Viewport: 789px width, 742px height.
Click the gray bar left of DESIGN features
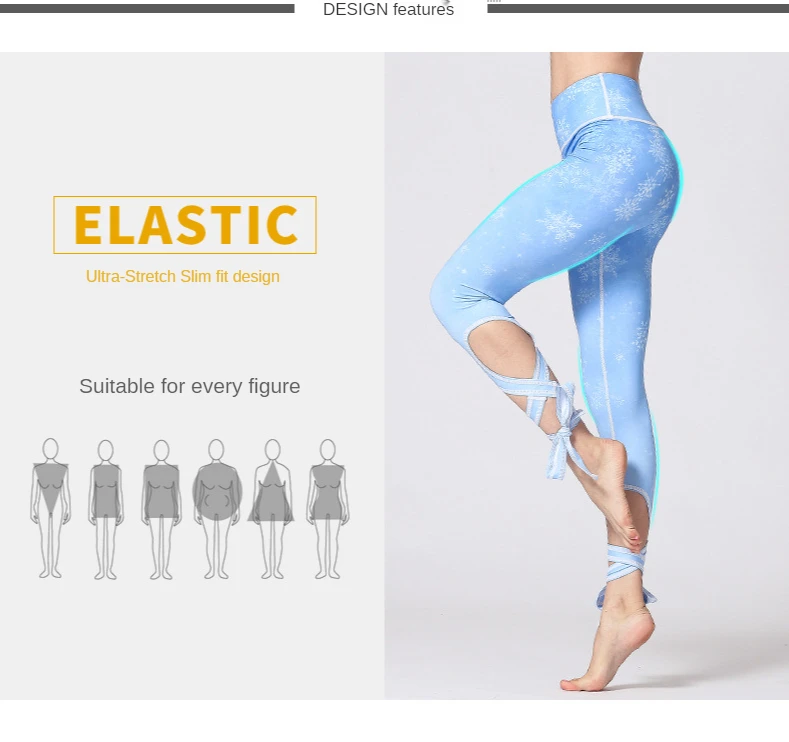tap(147, 8)
